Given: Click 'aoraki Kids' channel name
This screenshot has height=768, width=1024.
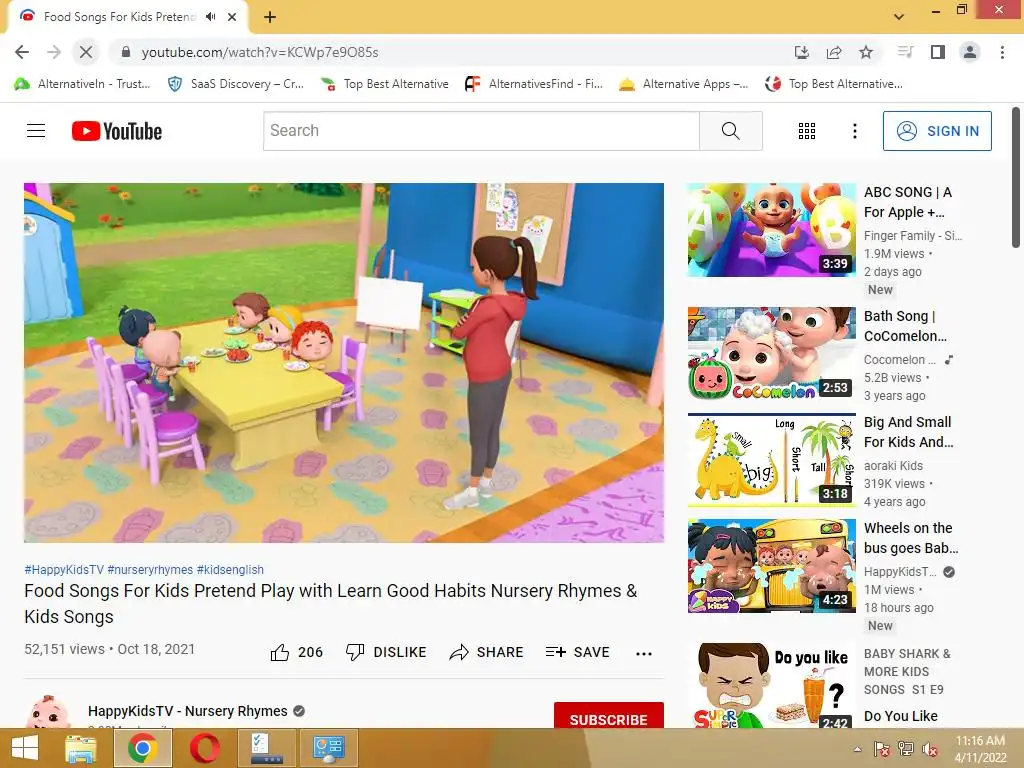Looking at the screenshot, I should (893, 466).
